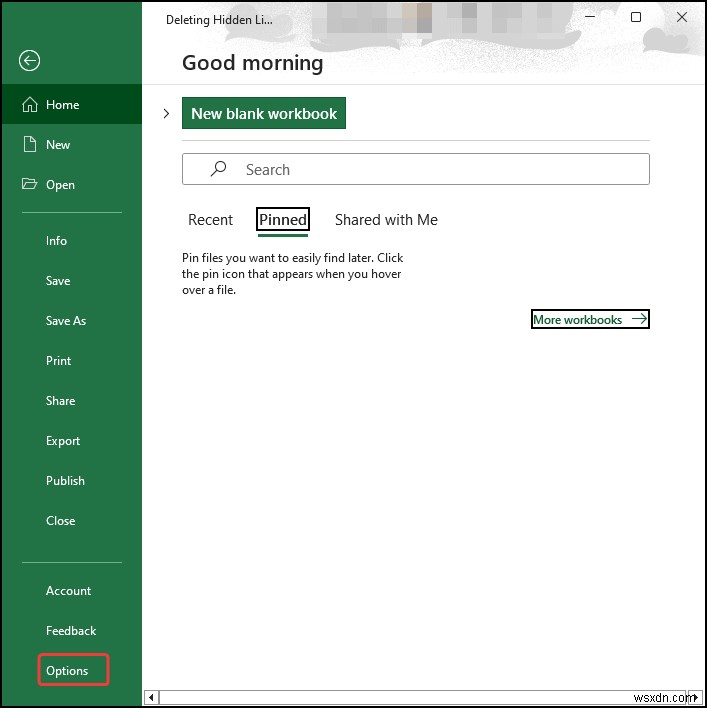Open the Export page
Image resolution: width=707 pixels, height=708 pixels.
[72, 441]
